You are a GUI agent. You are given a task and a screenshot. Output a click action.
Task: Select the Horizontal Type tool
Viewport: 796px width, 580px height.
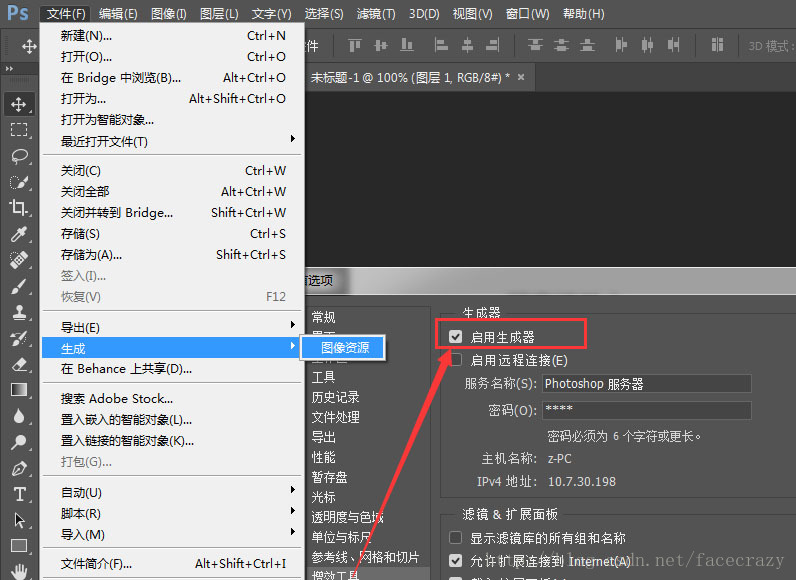tap(19, 494)
